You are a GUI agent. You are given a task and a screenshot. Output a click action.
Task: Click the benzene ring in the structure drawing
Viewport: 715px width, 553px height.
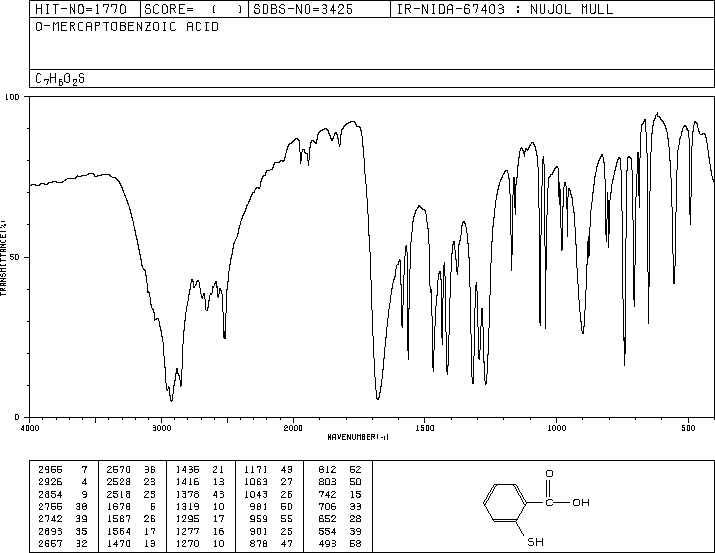[505, 503]
